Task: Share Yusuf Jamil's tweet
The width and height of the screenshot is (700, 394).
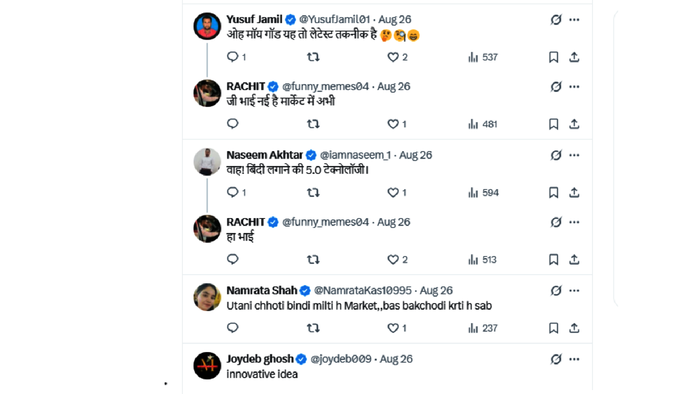Action: (x=574, y=57)
